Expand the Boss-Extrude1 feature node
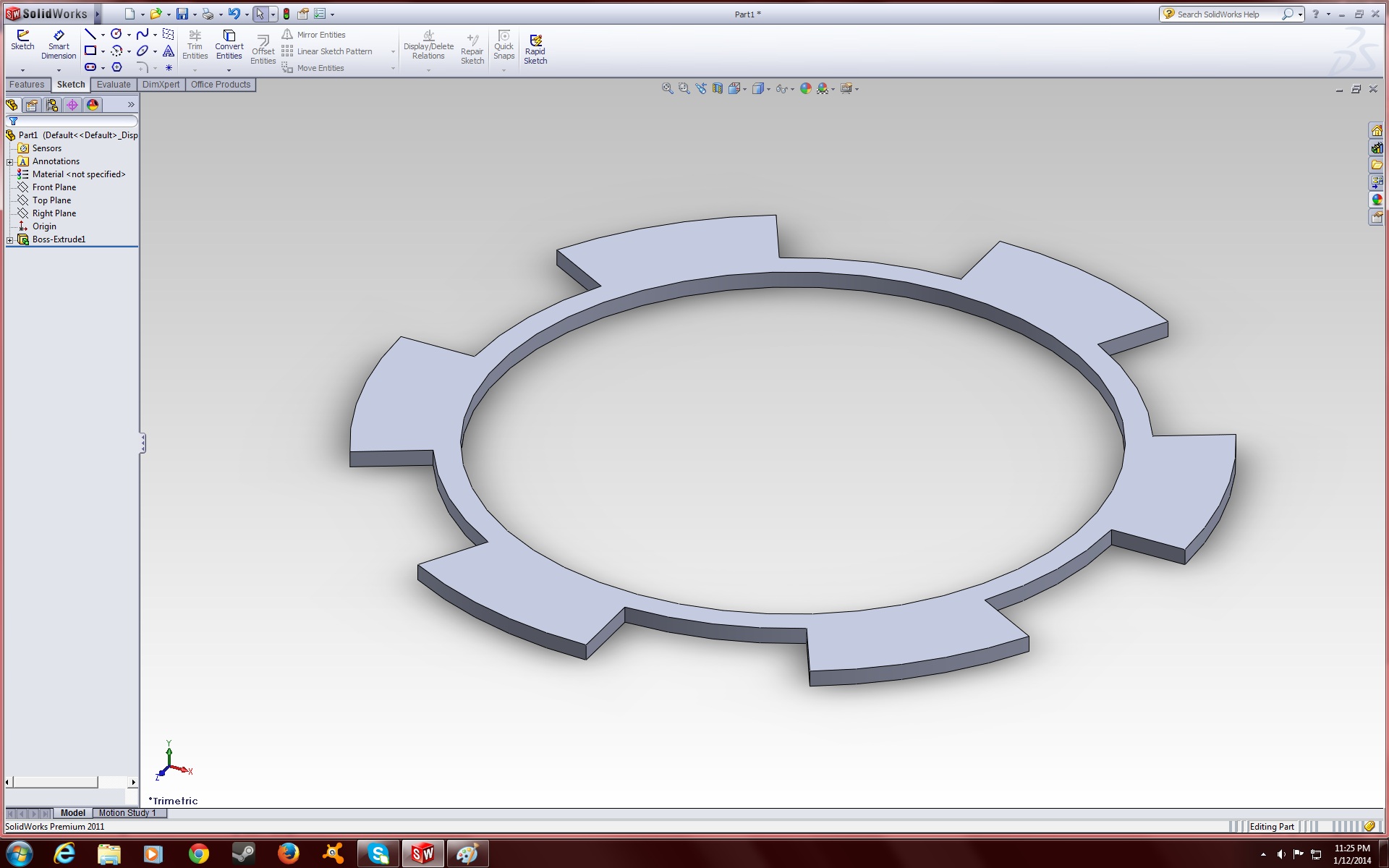Screen dimensions: 1389x868 10,240
